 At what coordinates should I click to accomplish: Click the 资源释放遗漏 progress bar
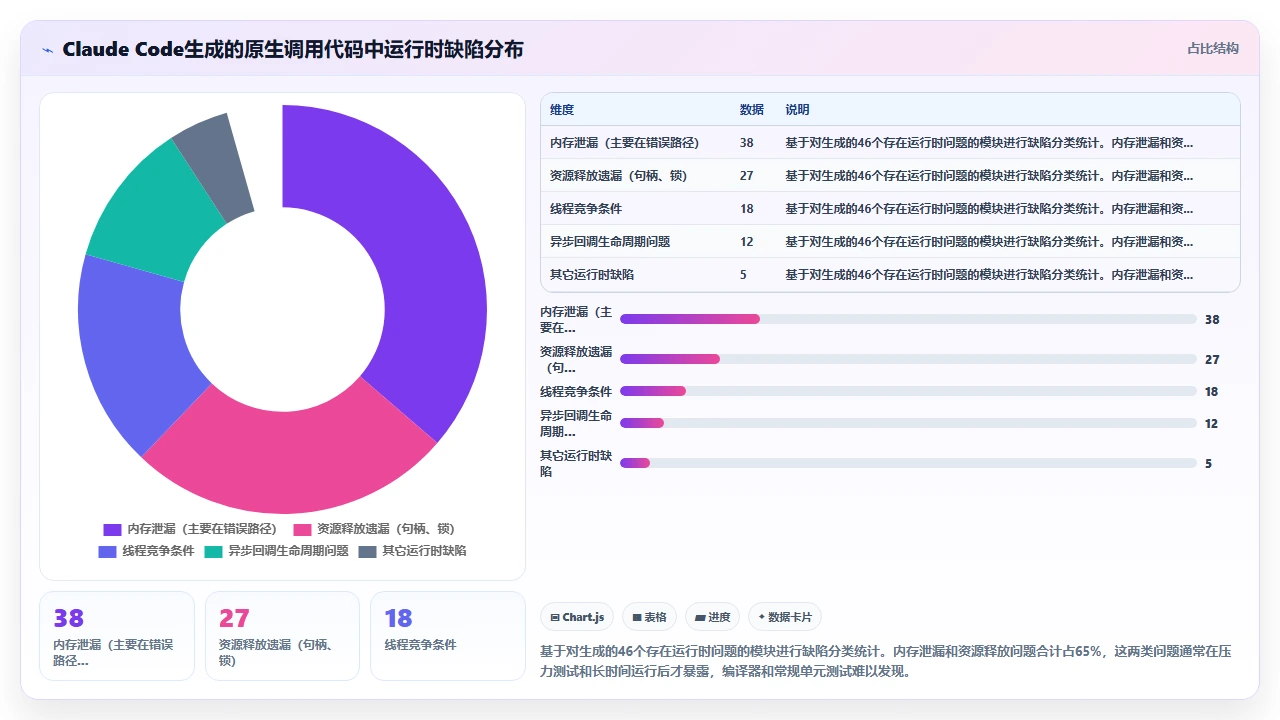click(x=908, y=359)
